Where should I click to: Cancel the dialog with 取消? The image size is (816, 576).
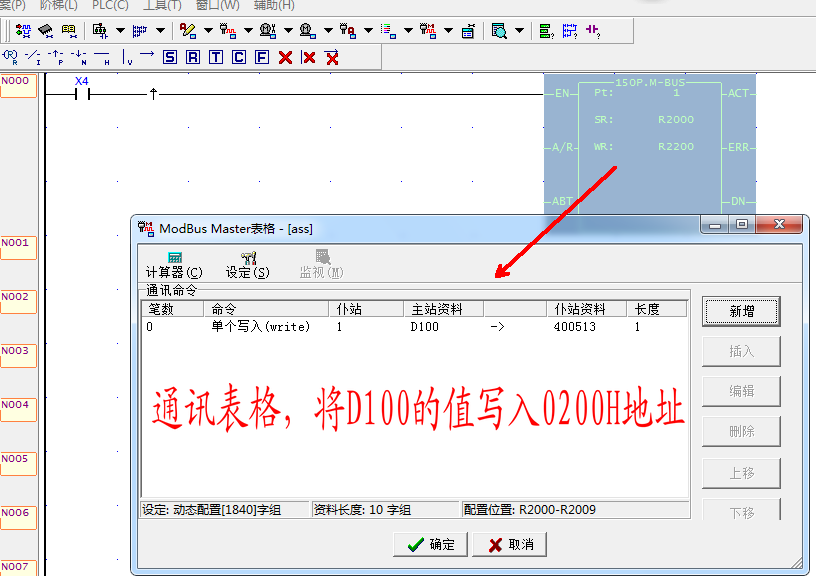coord(510,545)
